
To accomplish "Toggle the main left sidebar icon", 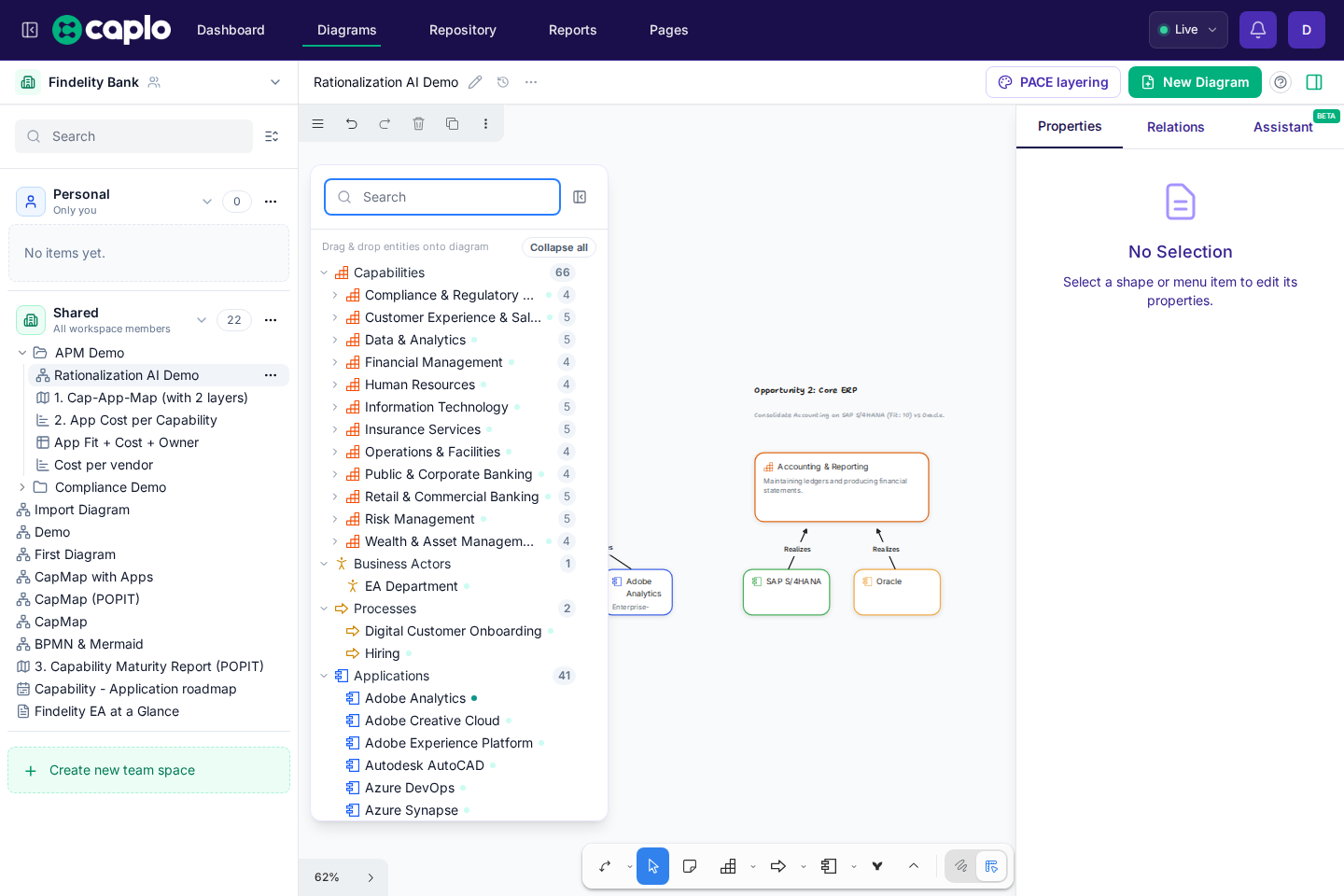I will click(x=30, y=30).
